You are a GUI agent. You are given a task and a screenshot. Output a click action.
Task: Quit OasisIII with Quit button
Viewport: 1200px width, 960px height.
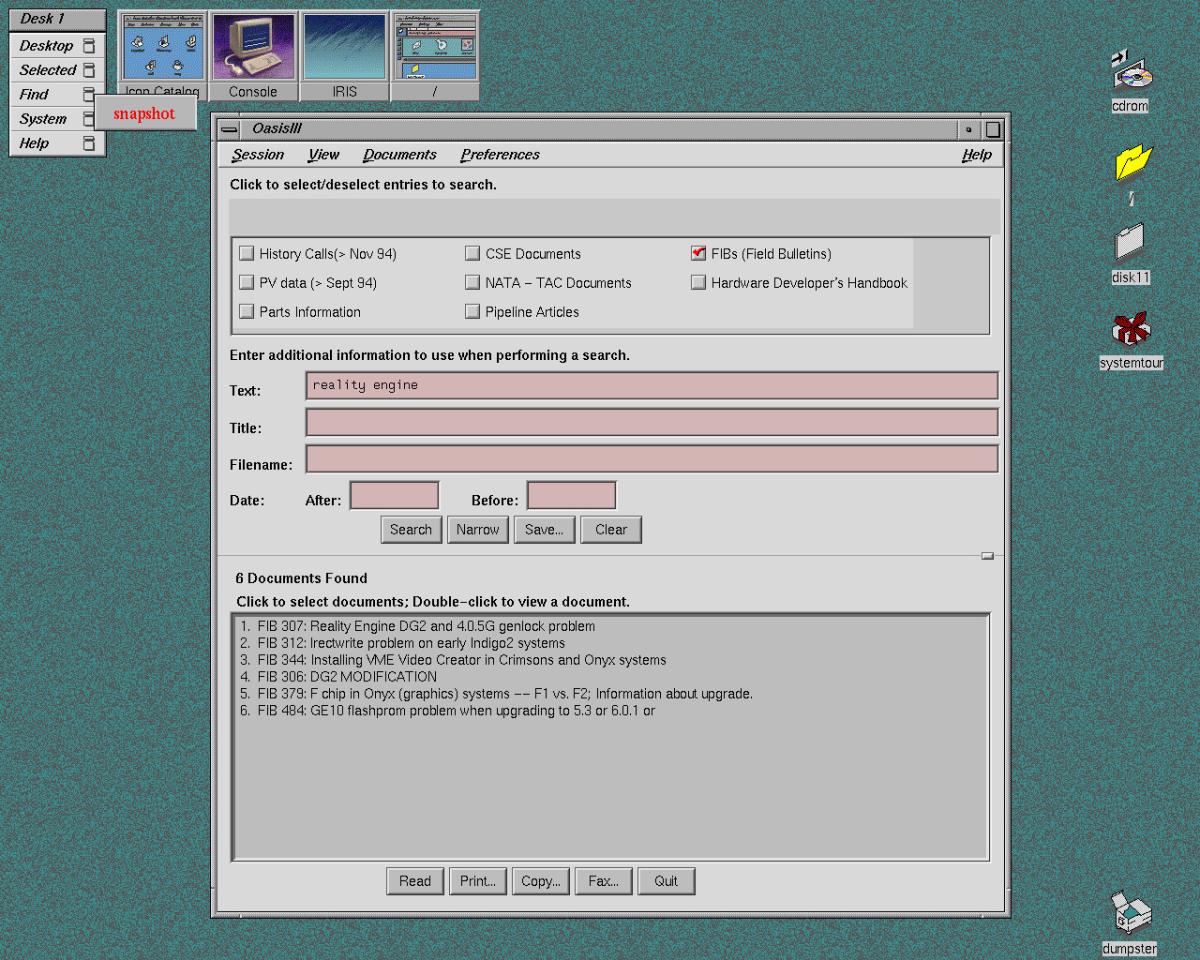[x=666, y=881]
